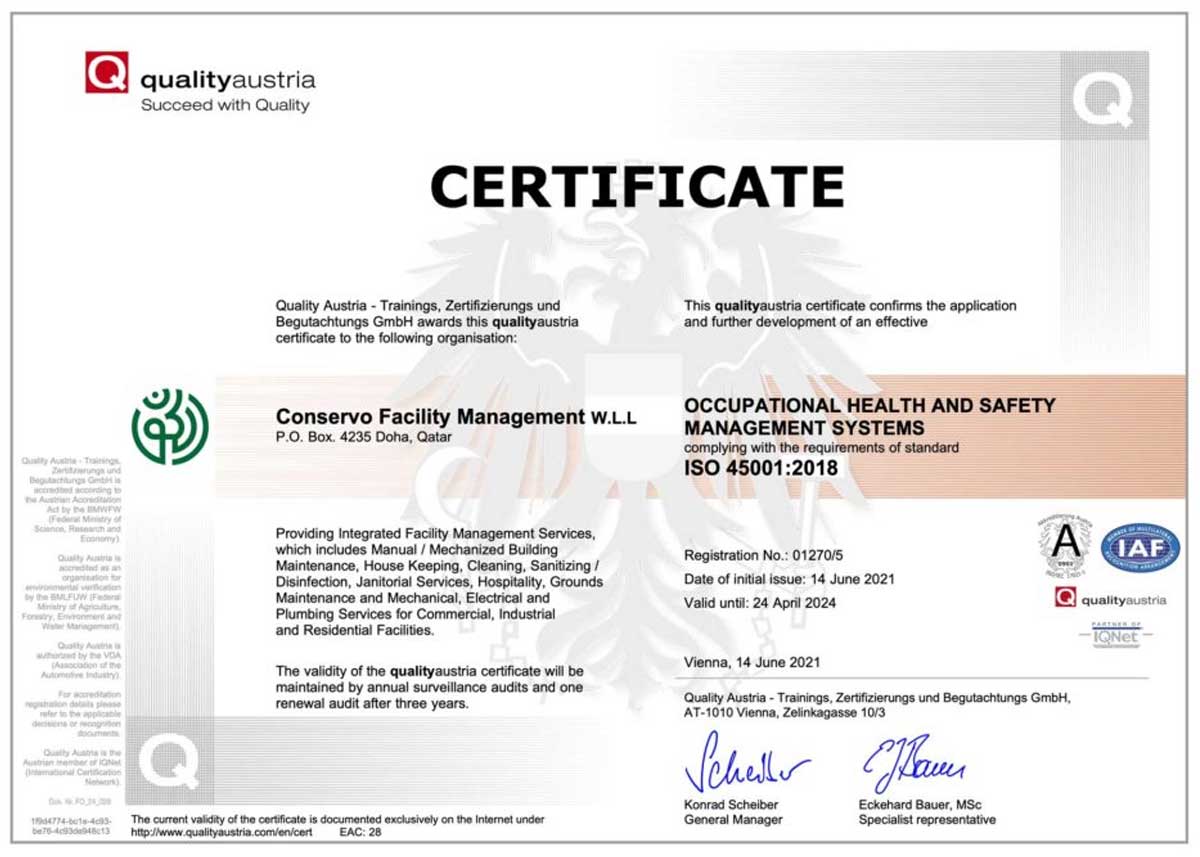Click the Akkreditierung Austria A seal
The width and height of the screenshot is (1200, 857).
[x=1064, y=547]
